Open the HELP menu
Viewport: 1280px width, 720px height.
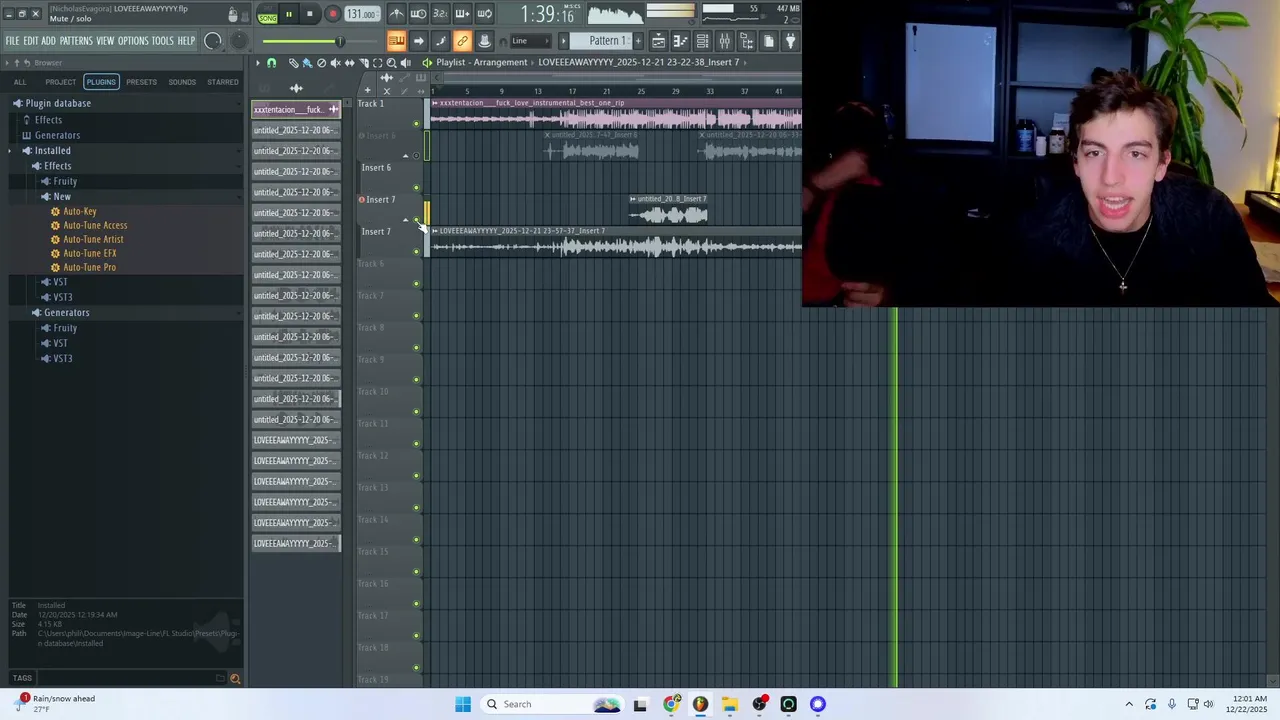click(186, 41)
